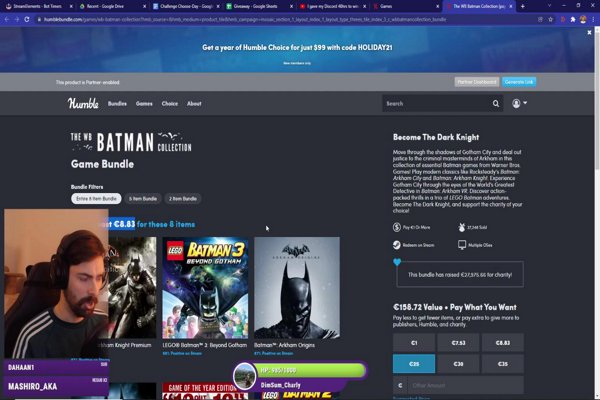Click LEGO Batman 3: Beyond Gotham title

(x=204, y=345)
